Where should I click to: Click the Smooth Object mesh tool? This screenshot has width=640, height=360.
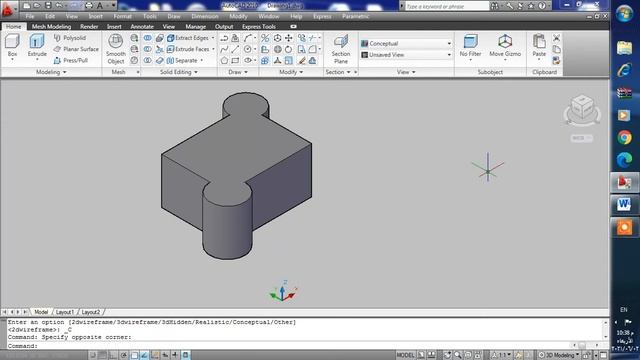coord(116,49)
